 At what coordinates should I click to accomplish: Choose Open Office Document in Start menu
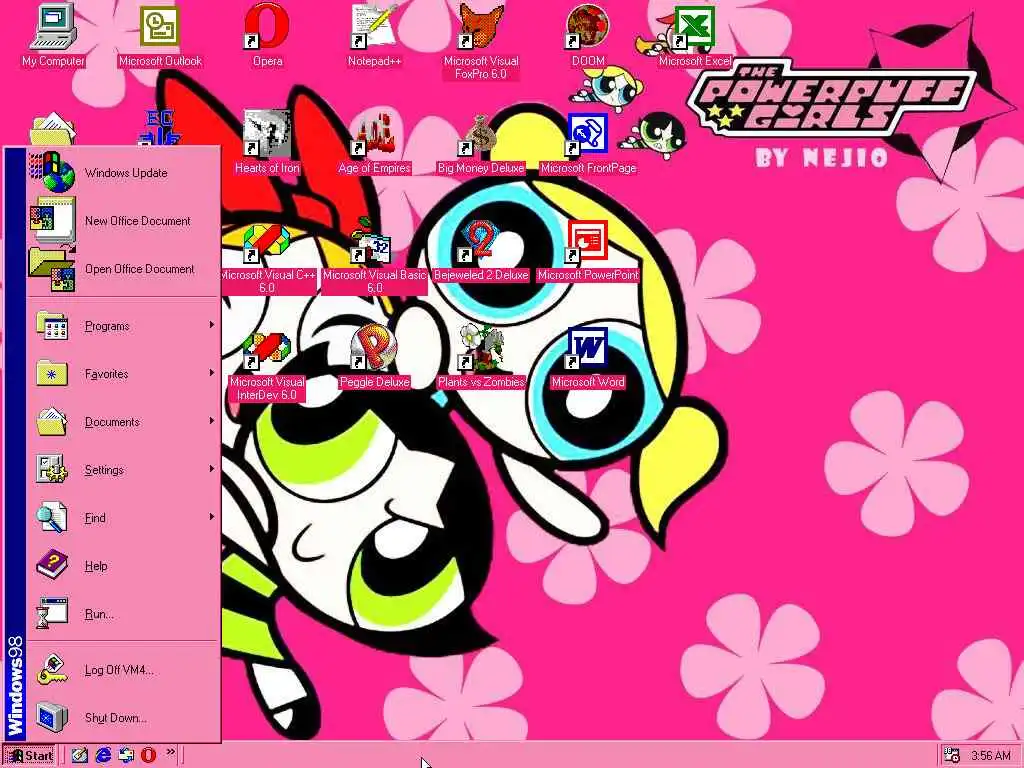pyautogui.click(x=123, y=269)
